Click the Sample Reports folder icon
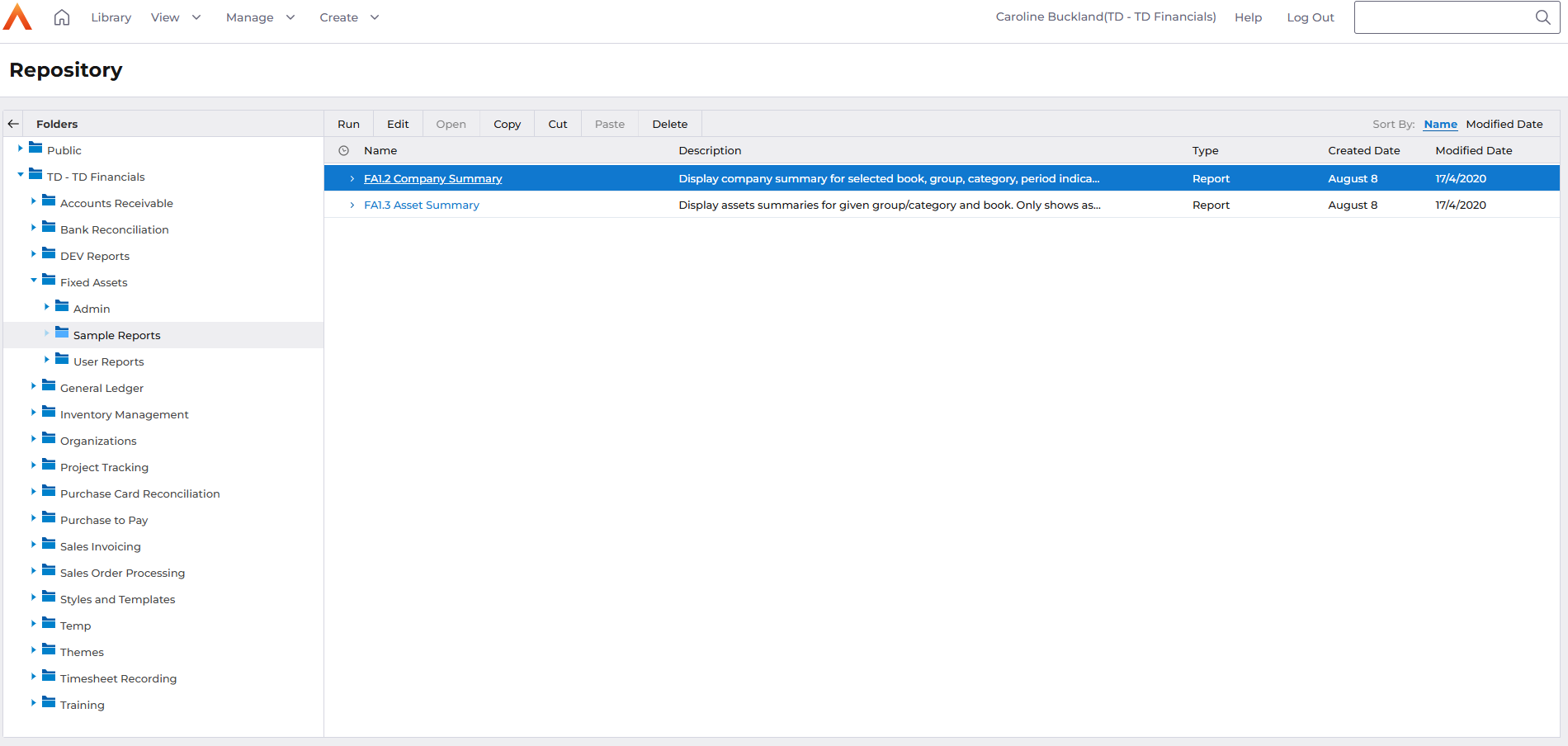Screen dimensions: 1568x746 point(62,333)
